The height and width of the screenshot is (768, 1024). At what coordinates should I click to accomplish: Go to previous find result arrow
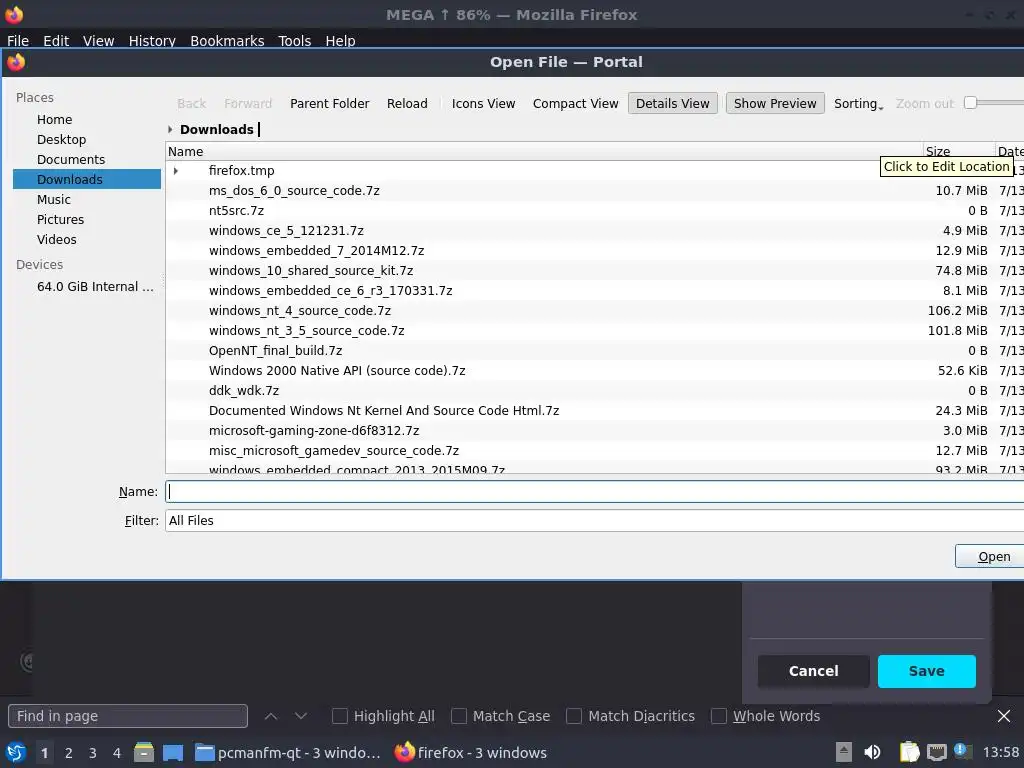pyautogui.click(x=271, y=716)
